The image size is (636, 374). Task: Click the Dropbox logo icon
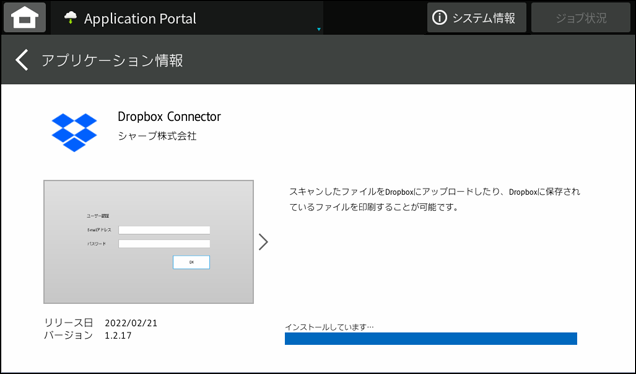74,132
